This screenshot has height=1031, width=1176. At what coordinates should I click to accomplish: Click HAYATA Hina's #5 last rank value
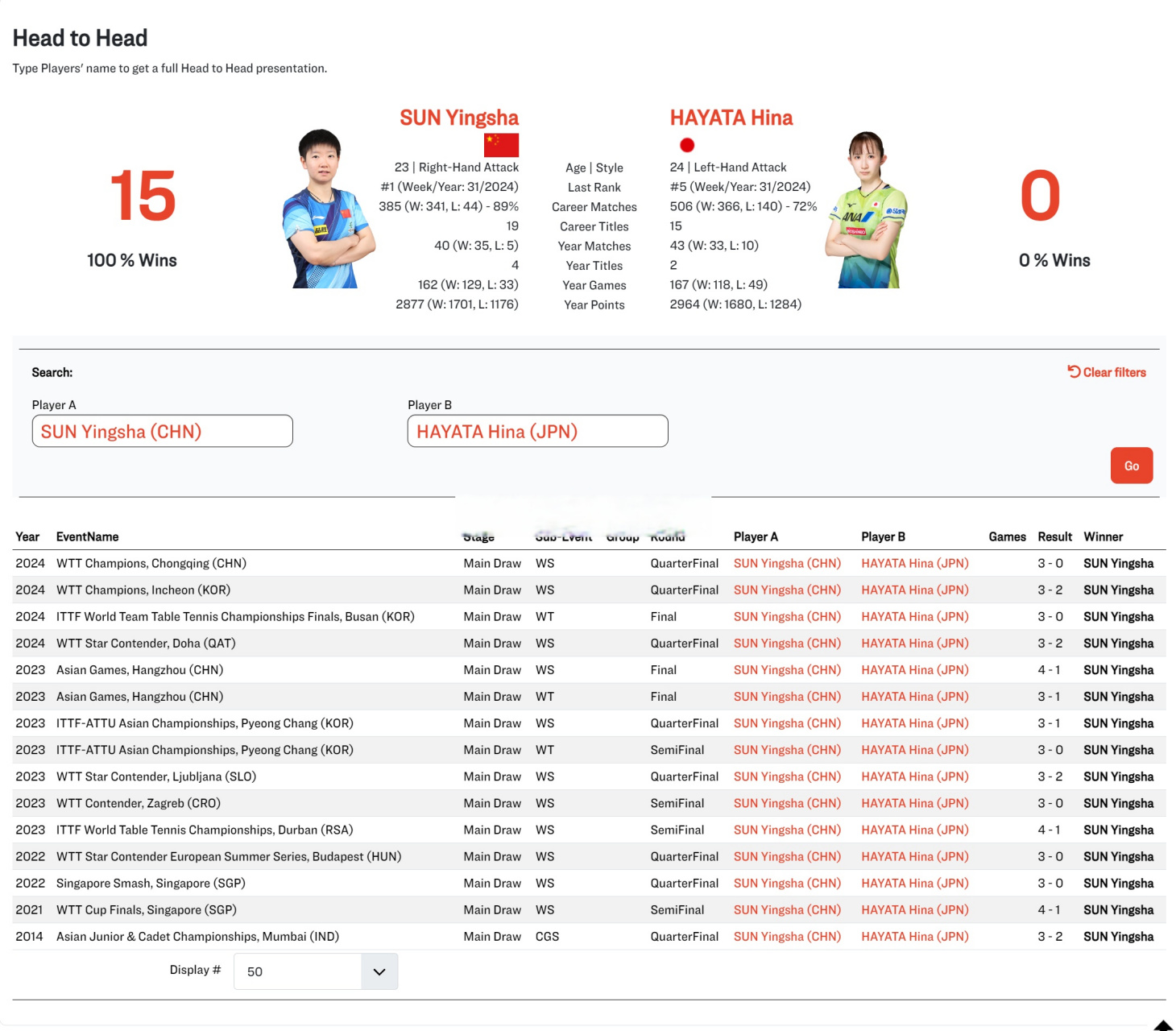(x=740, y=187)
